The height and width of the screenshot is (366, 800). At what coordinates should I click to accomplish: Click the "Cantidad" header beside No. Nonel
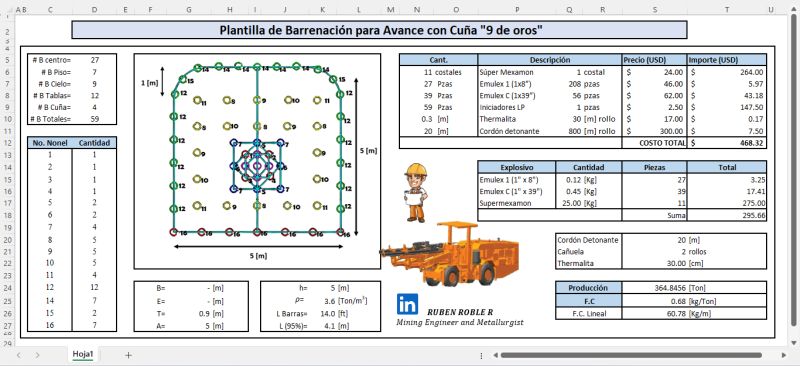pyautogui.click(x=94, y=143)
